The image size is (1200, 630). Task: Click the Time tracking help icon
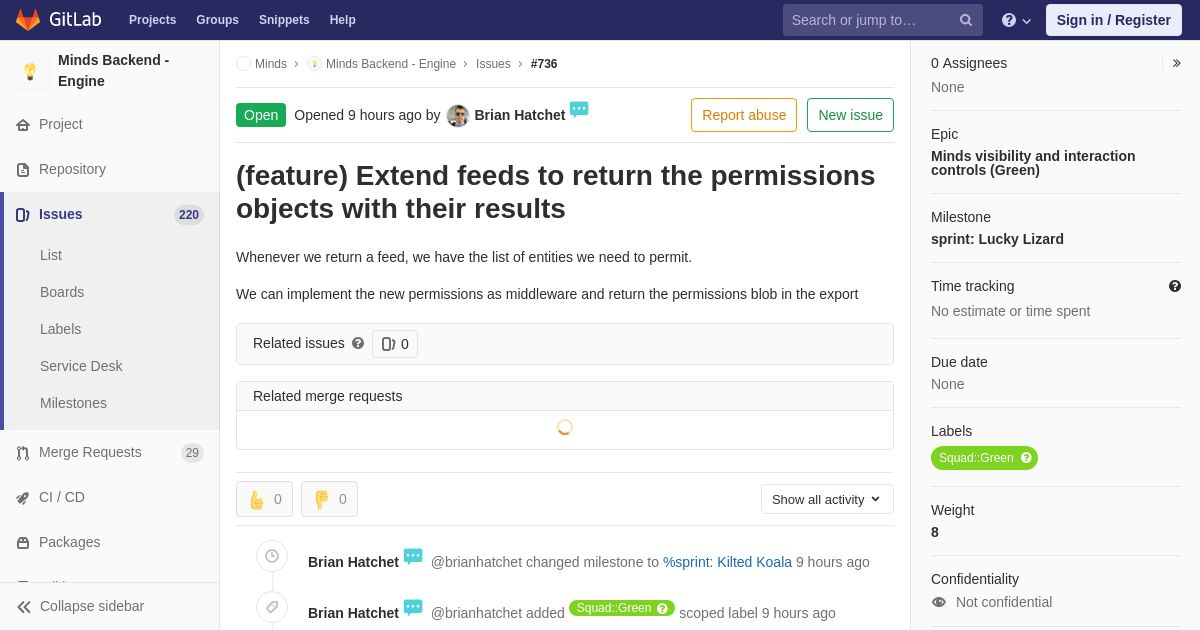point(1175,286)
